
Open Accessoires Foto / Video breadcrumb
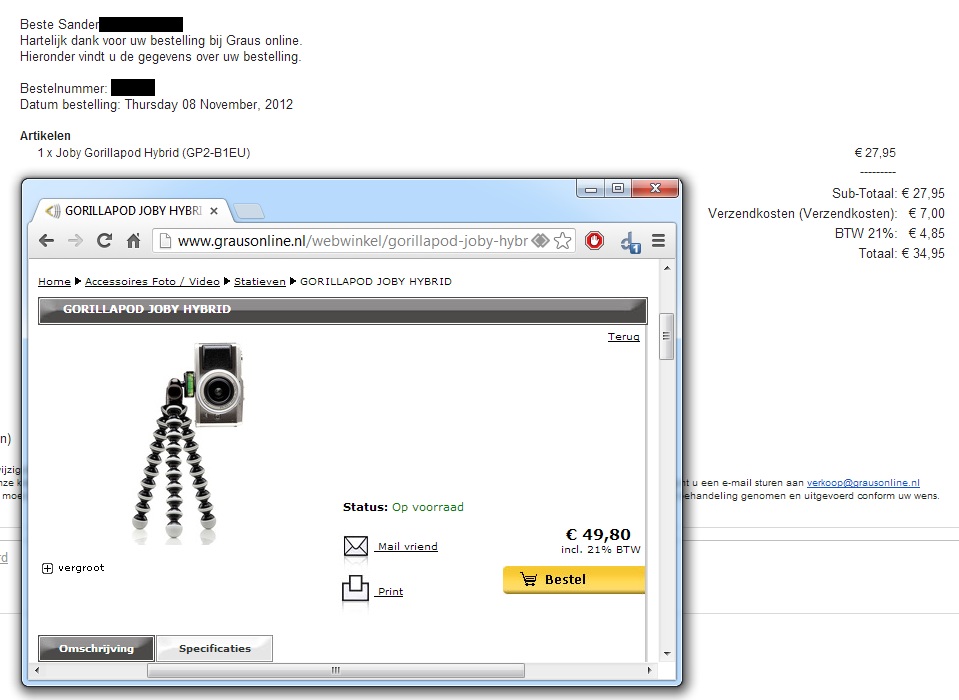pos(152,281)
